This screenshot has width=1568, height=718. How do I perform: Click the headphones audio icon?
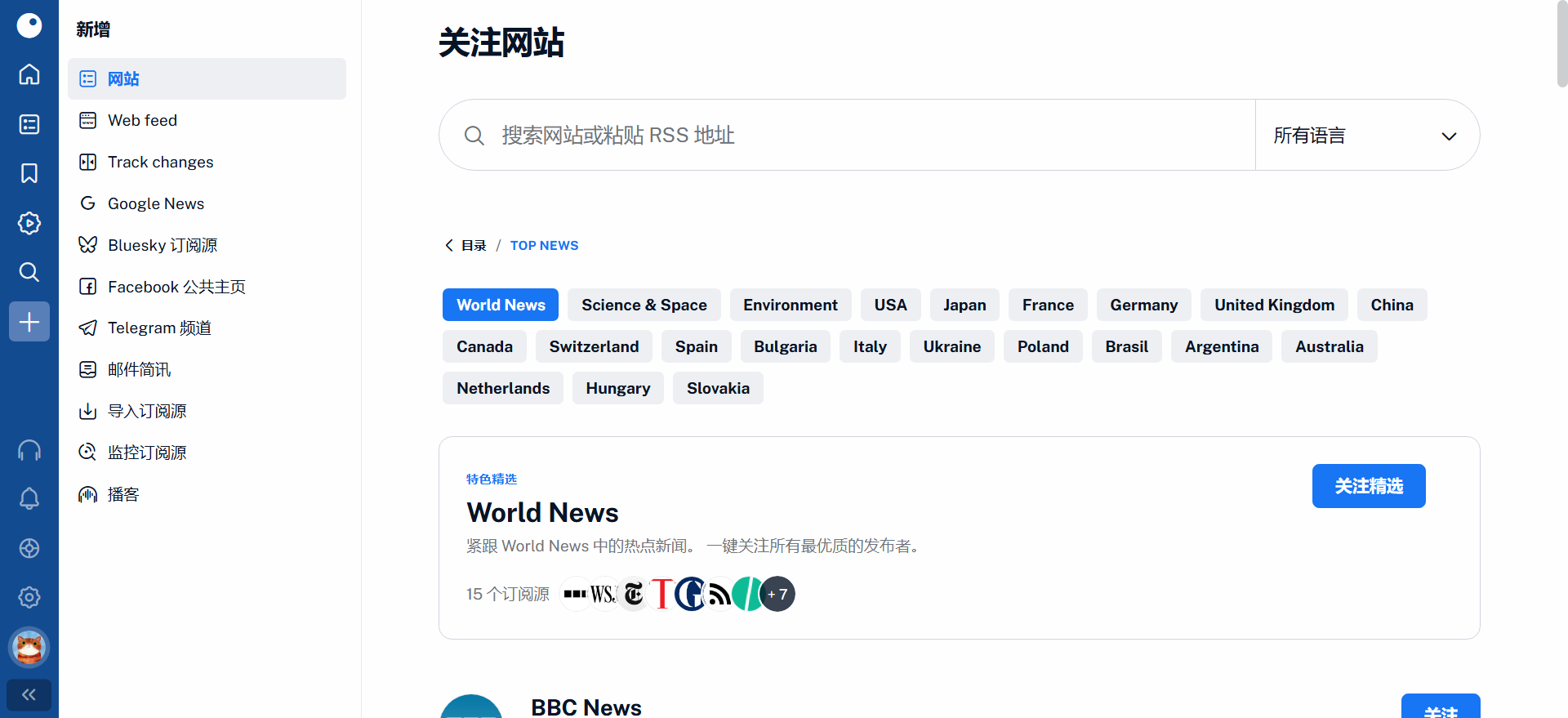(x=29, y=450)
